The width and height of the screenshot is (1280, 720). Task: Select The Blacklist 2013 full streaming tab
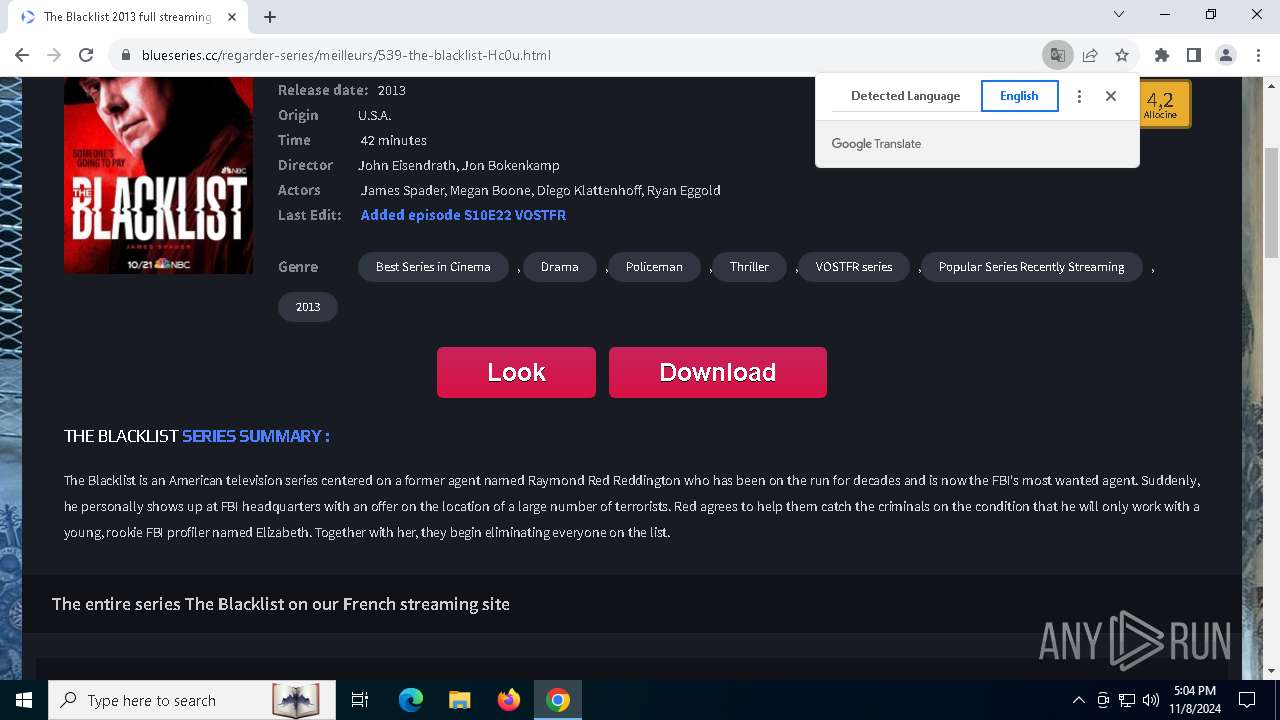click(x=128, y=17)
